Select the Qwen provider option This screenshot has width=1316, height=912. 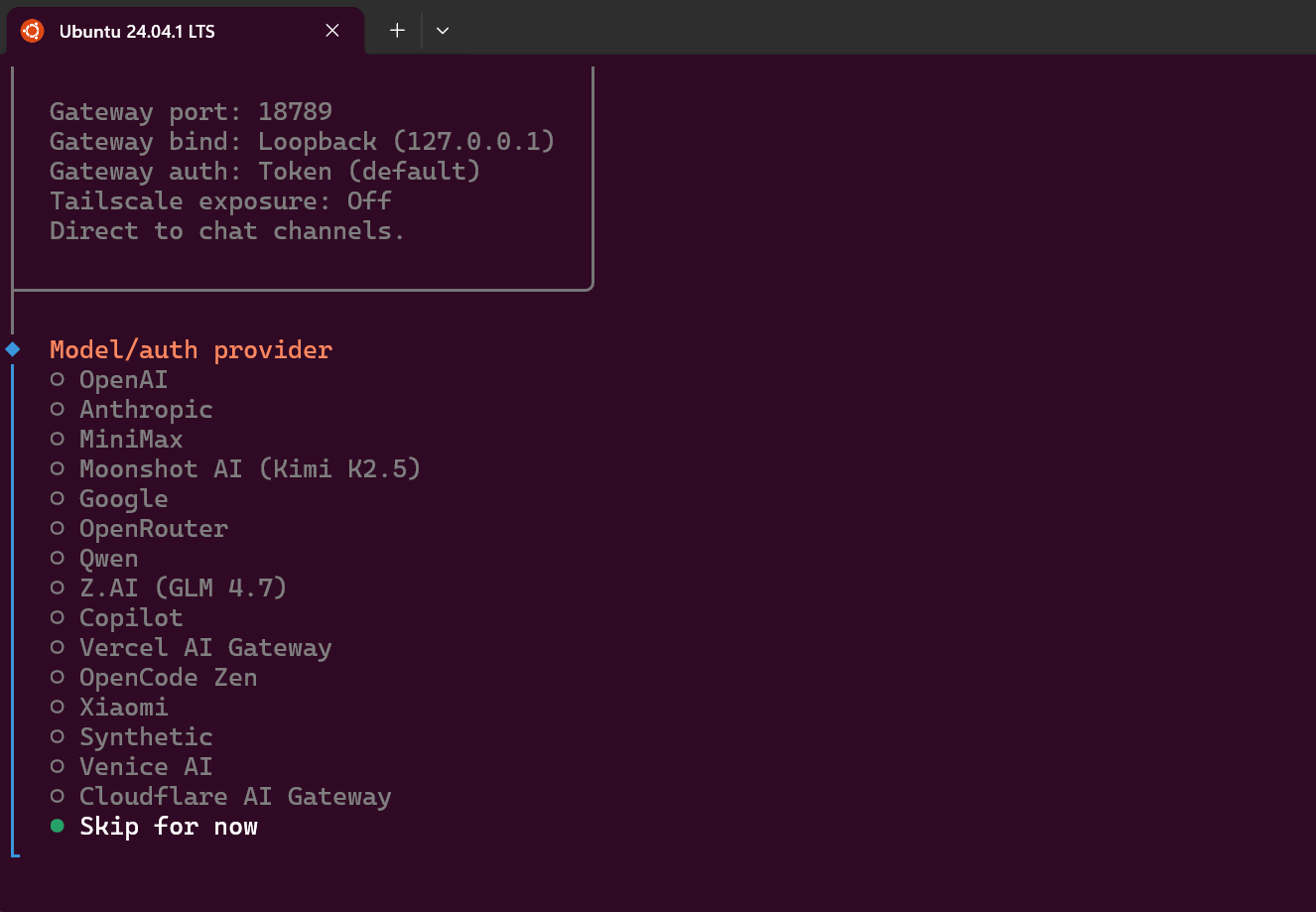coord(94,559)
